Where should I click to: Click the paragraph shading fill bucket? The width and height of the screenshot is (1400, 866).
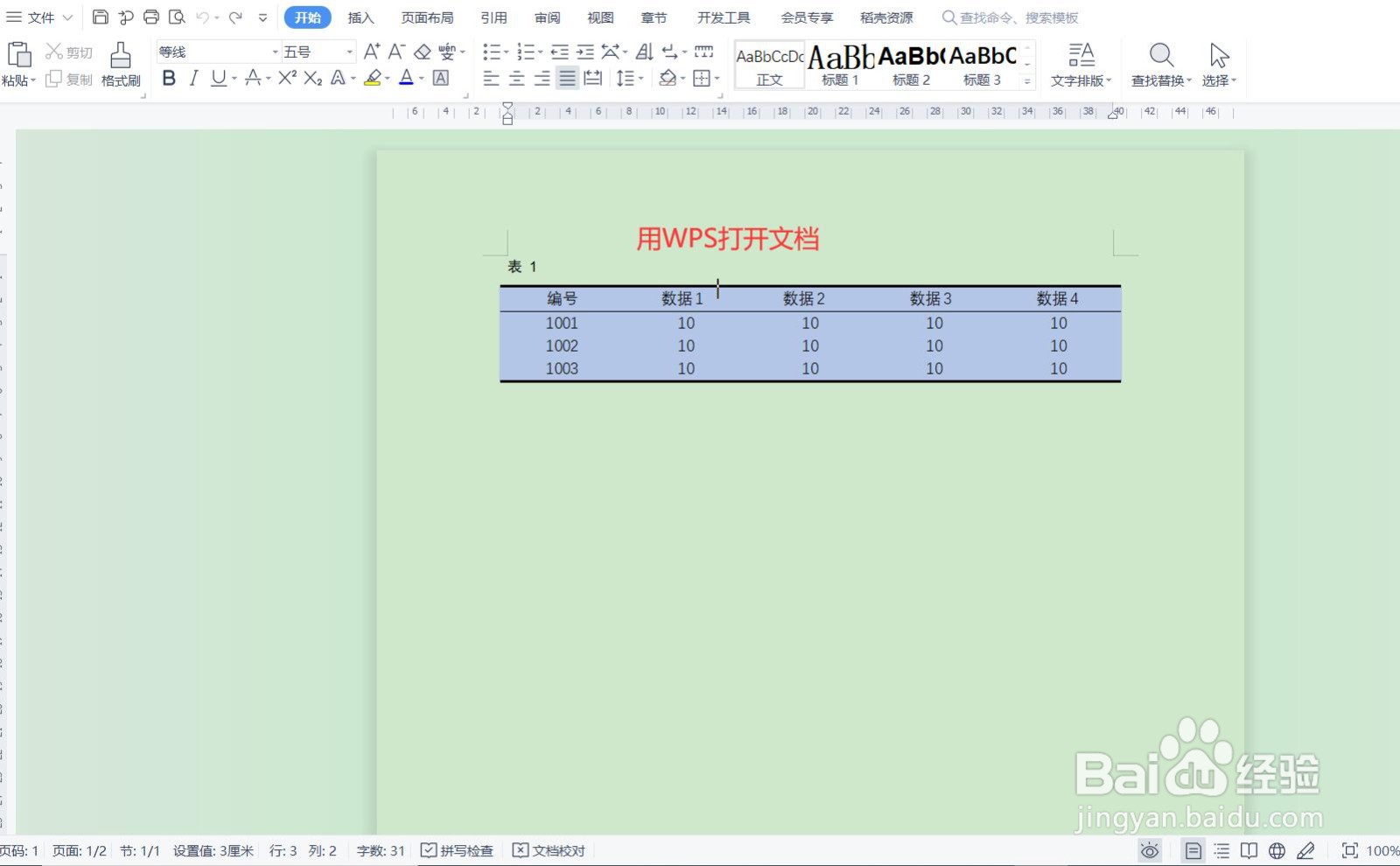pos(668,78)
